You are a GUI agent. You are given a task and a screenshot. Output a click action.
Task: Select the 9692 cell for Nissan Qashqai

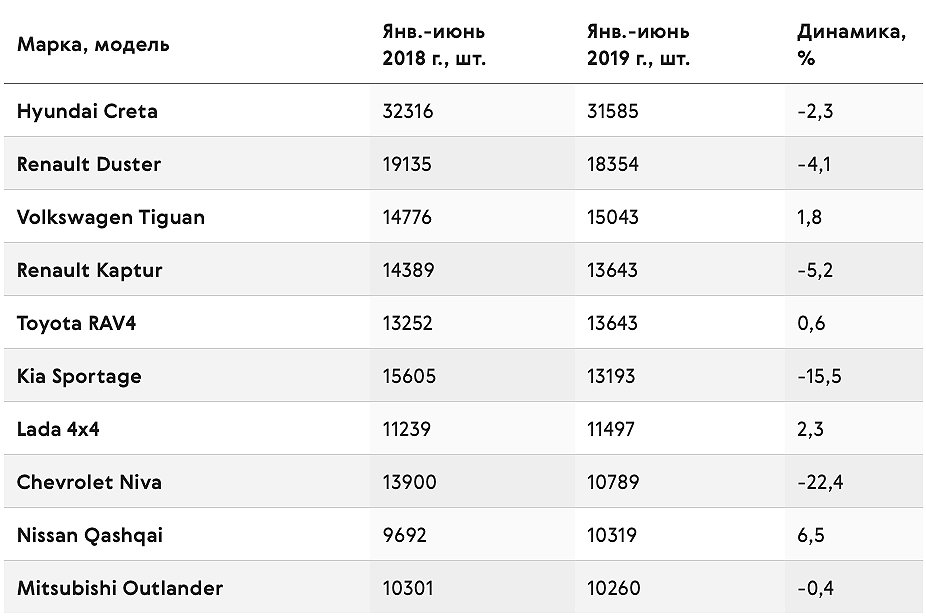coord(405,535)
